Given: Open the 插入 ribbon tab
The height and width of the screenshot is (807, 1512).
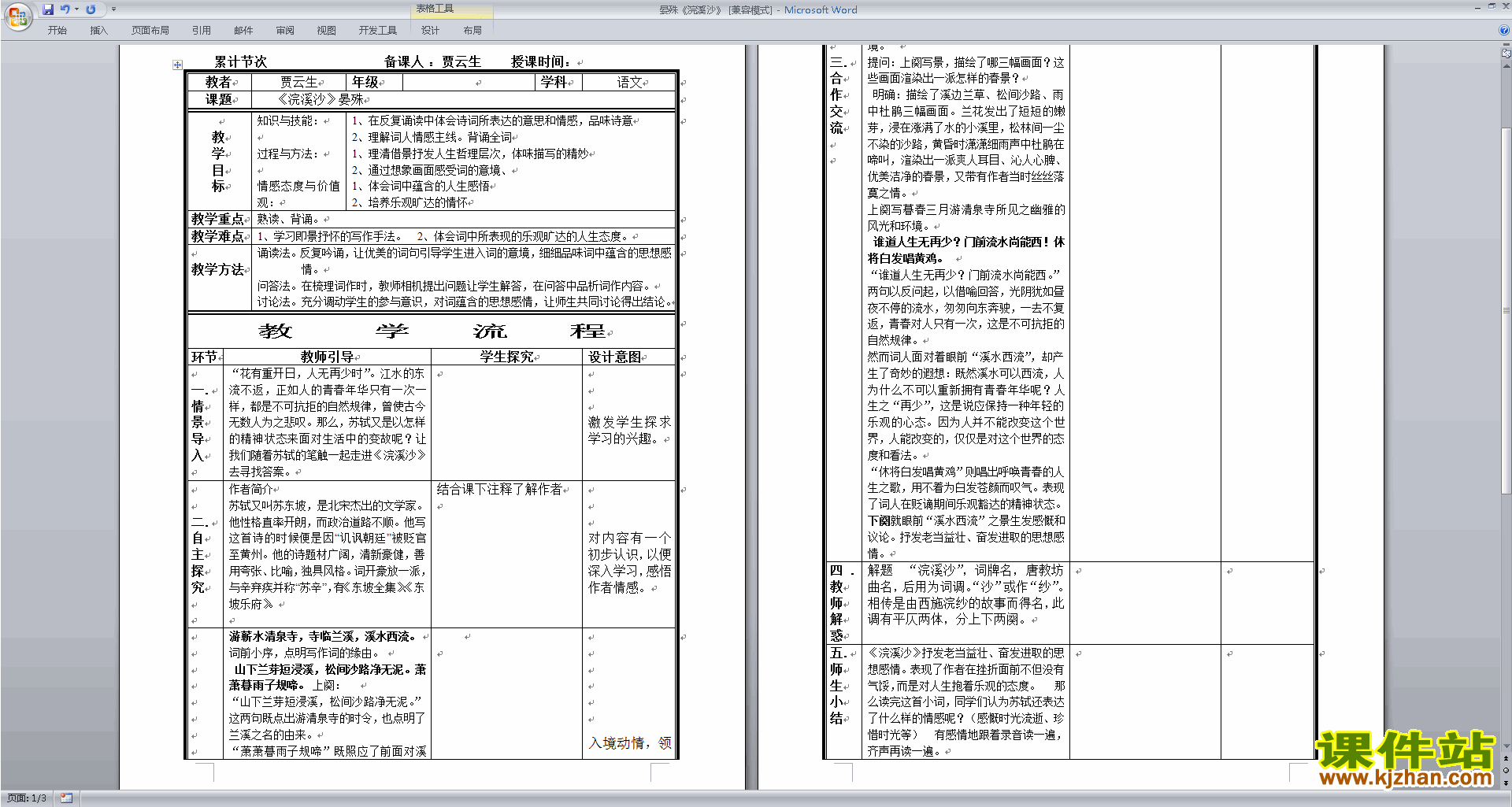Looking at the screenshot, I should click(x=98, y=31).
